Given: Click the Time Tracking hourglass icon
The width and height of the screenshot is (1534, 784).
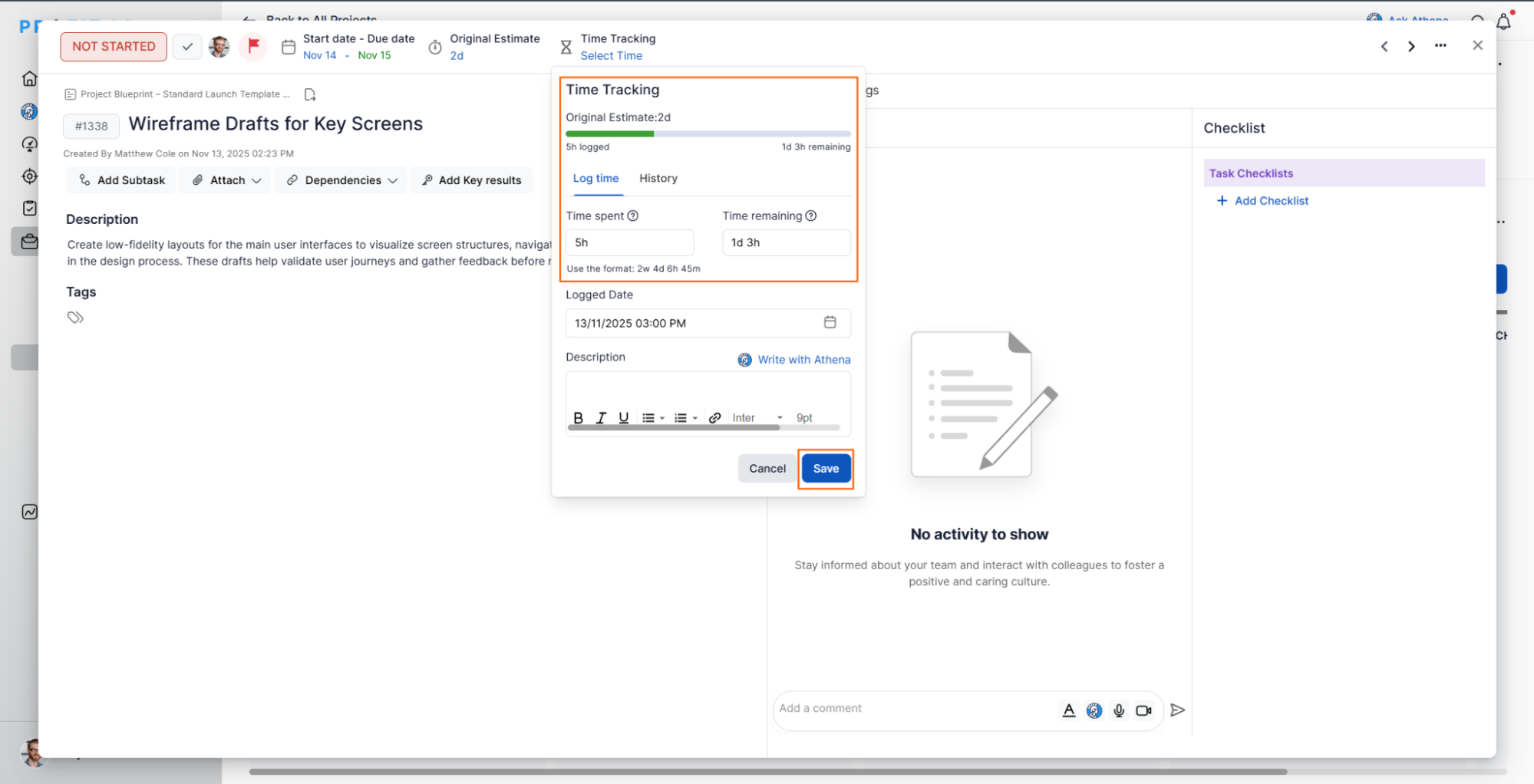Looking at the screenshot, I should click(566, 48).
